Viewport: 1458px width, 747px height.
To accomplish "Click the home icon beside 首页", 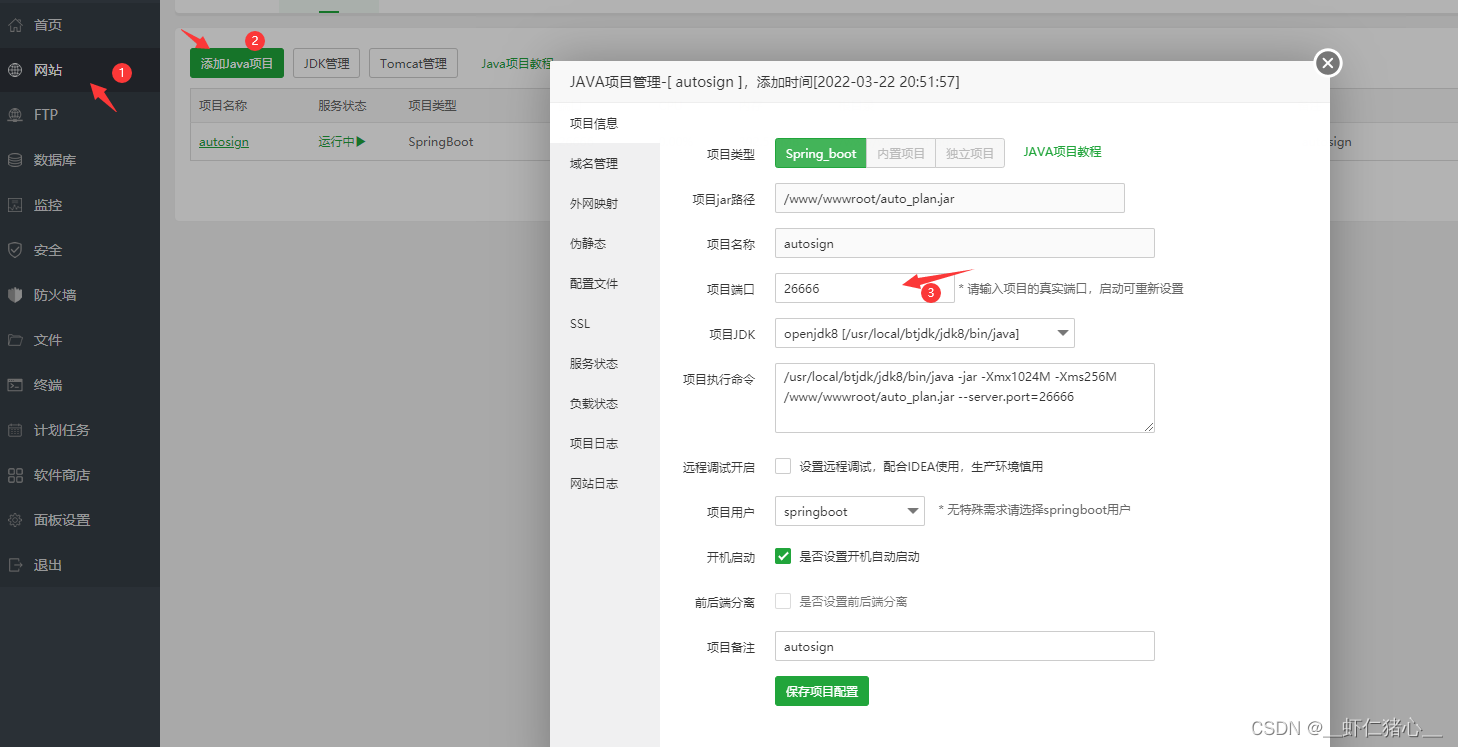I will pos(15,25).
